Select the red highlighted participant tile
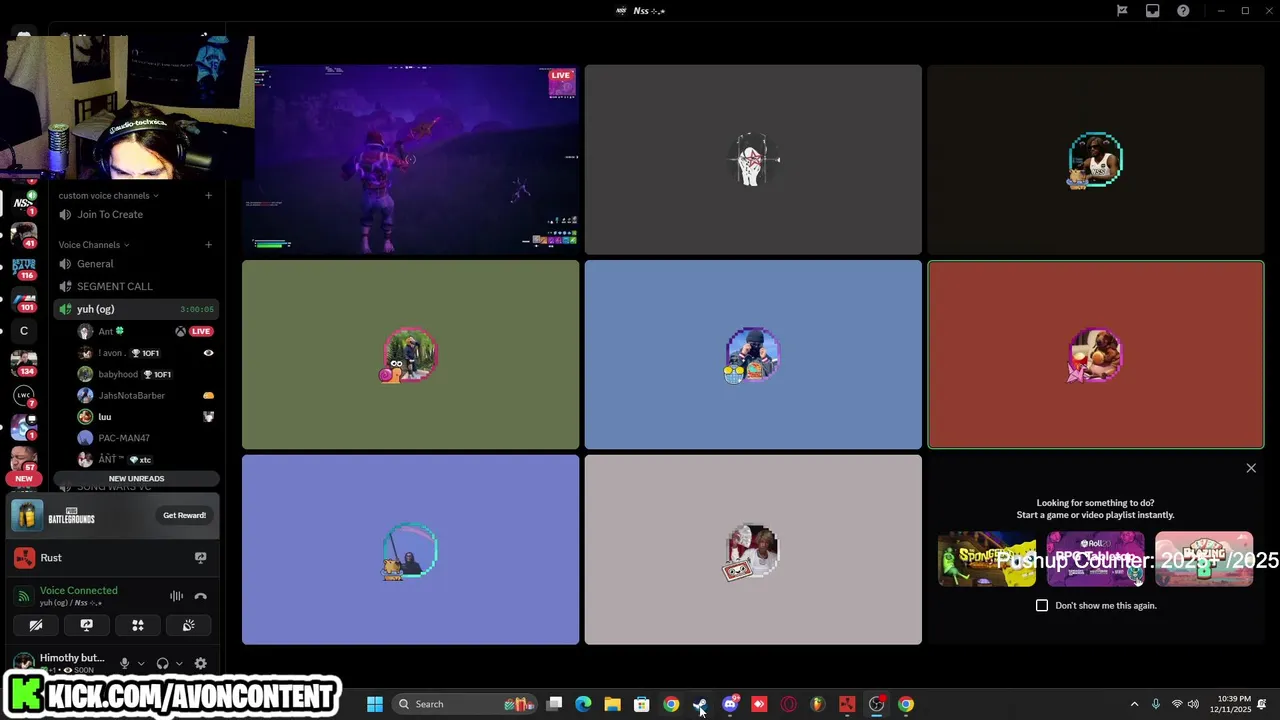 coord(1095,355)
